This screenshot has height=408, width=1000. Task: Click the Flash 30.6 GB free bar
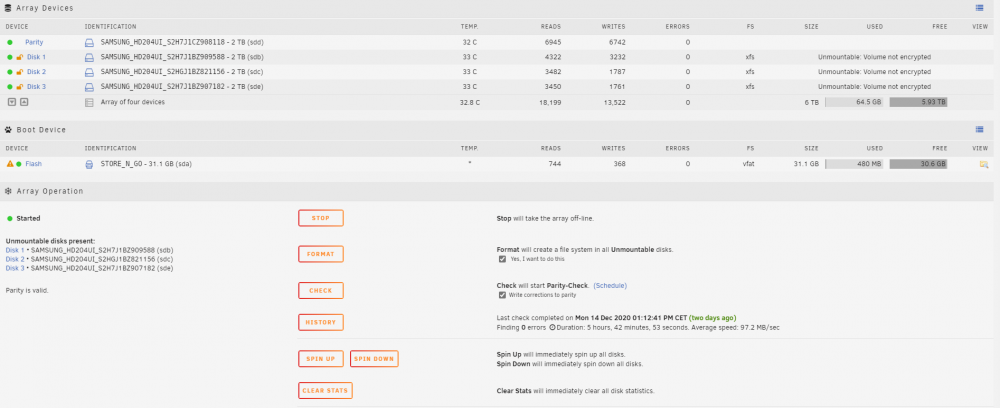click(x=918, y=164)
